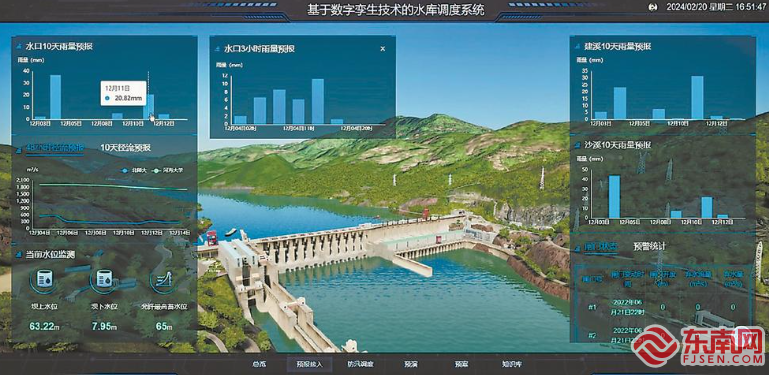This screenshot has width=769, height=375.
Task: Open 知识库 in the bottom navigation
Action: [512, 364]
